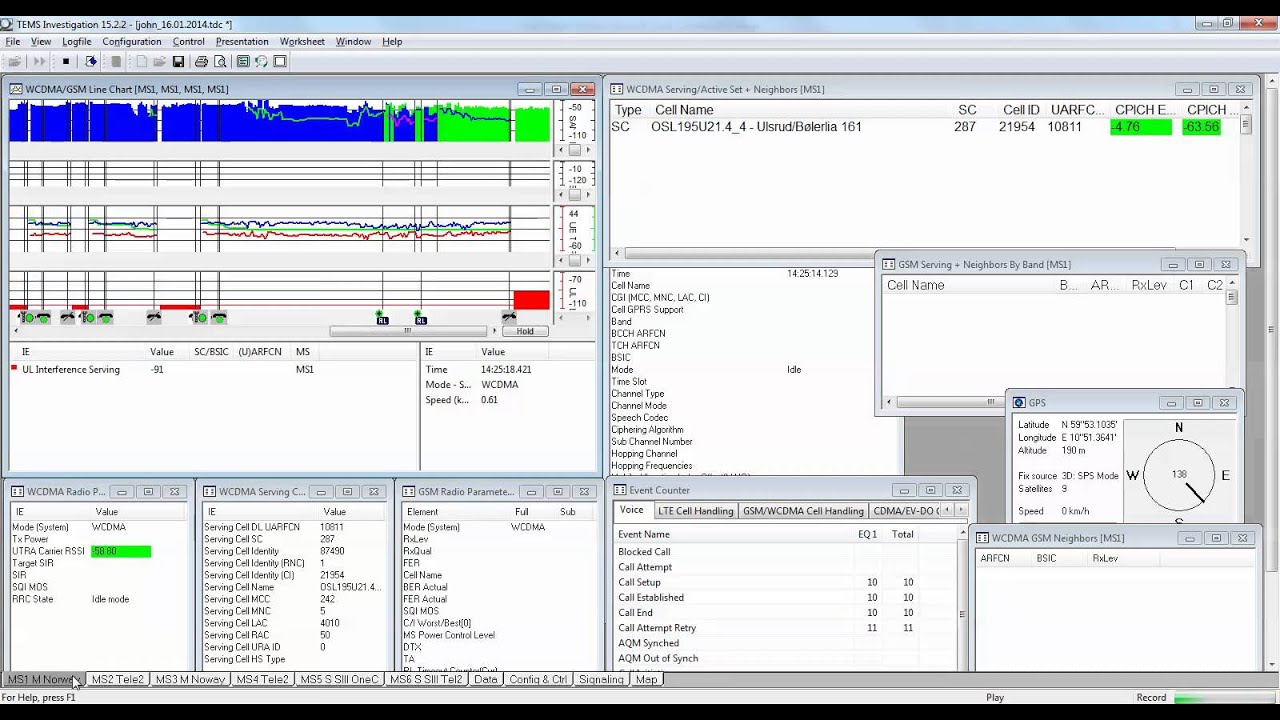Image resolution: width=1280 pixels, height=720 pixels.
Task: Select the Config & Ctrl worksheet tab
Action: tap(538, 680)
